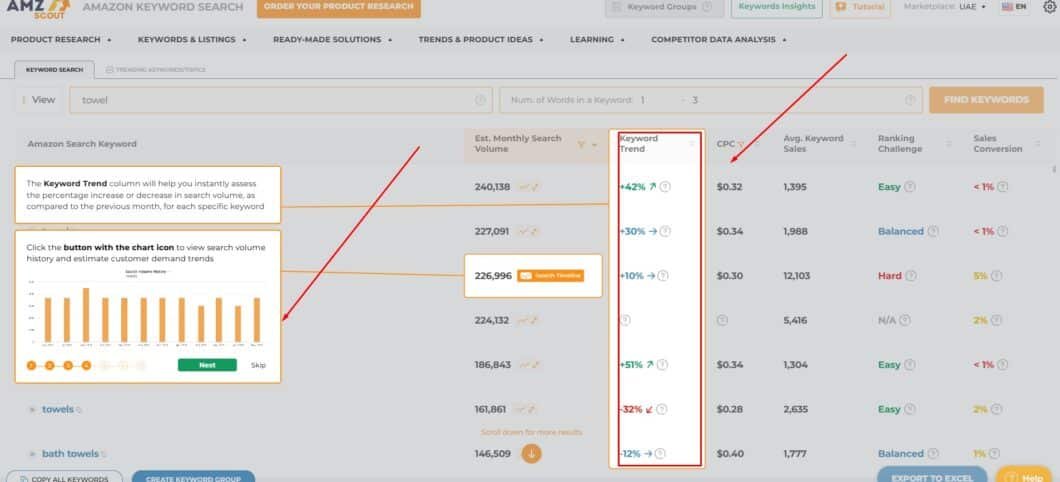Skip the tutorial popup
The height and width of the screenshot is (482, 1060).
click(258, 365)
